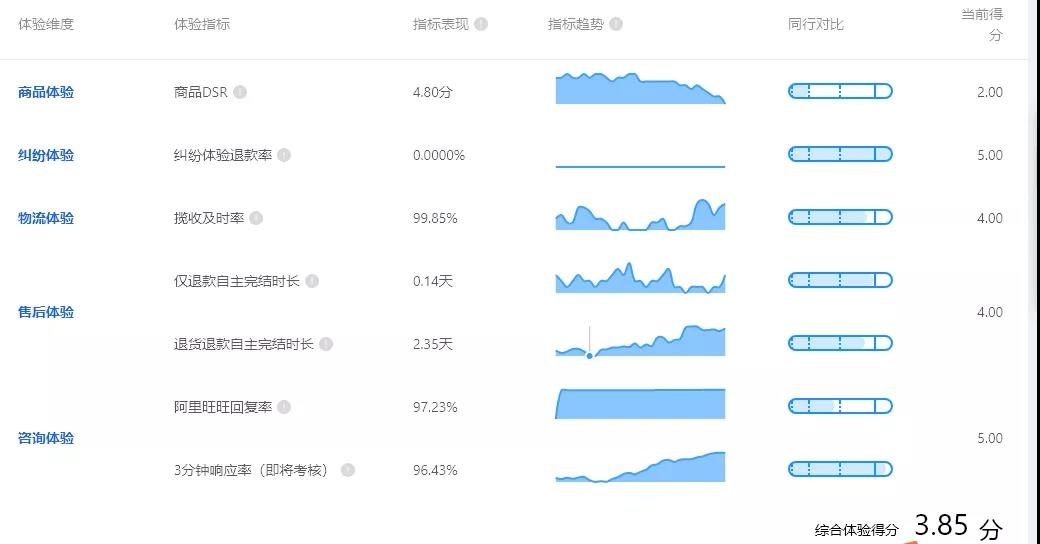This screenshot has height=544, width=1040.
Task: Open the 咨询体验 dimension link
Action: (46, 439)
